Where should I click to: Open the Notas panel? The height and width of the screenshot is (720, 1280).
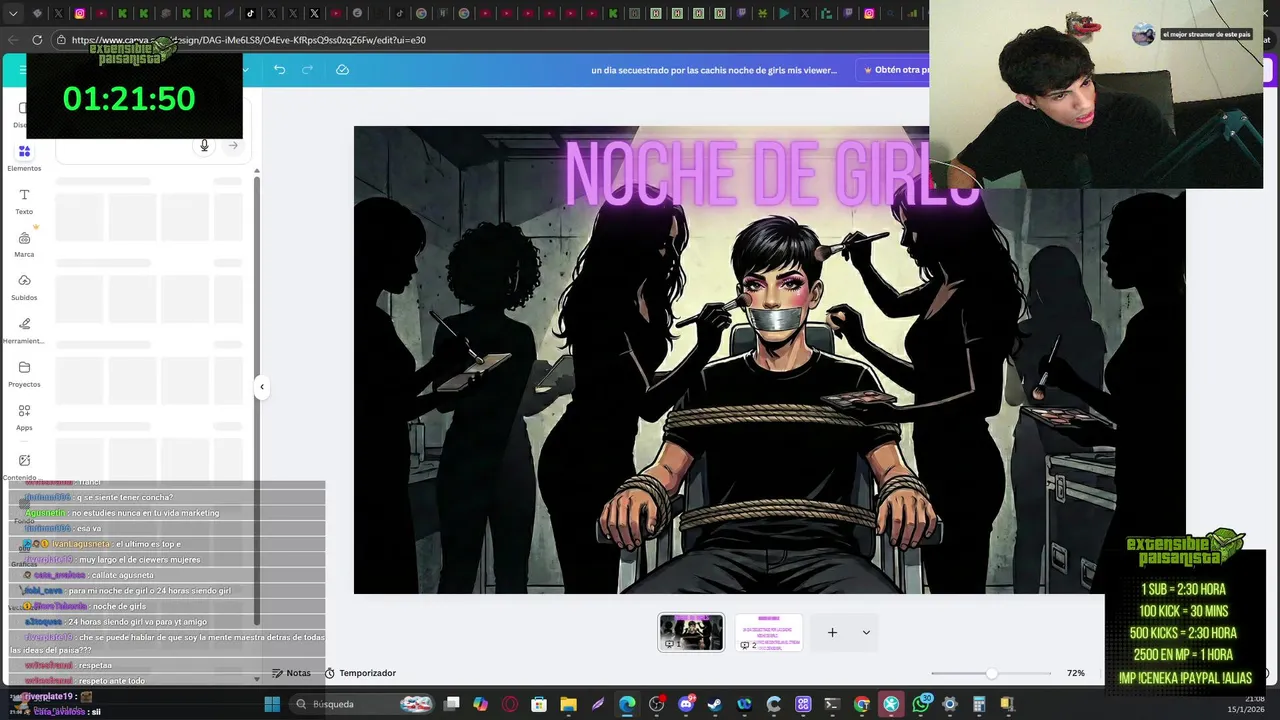(291, 673)
